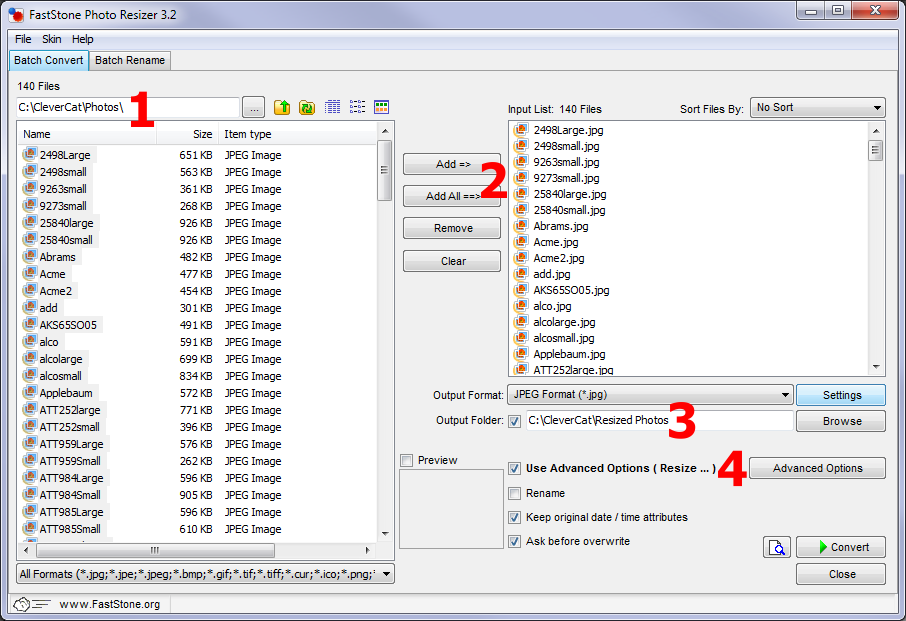Open the Sort Files By dropdown
The width and height of the screenshot is (906, 621).
point(817,108)
